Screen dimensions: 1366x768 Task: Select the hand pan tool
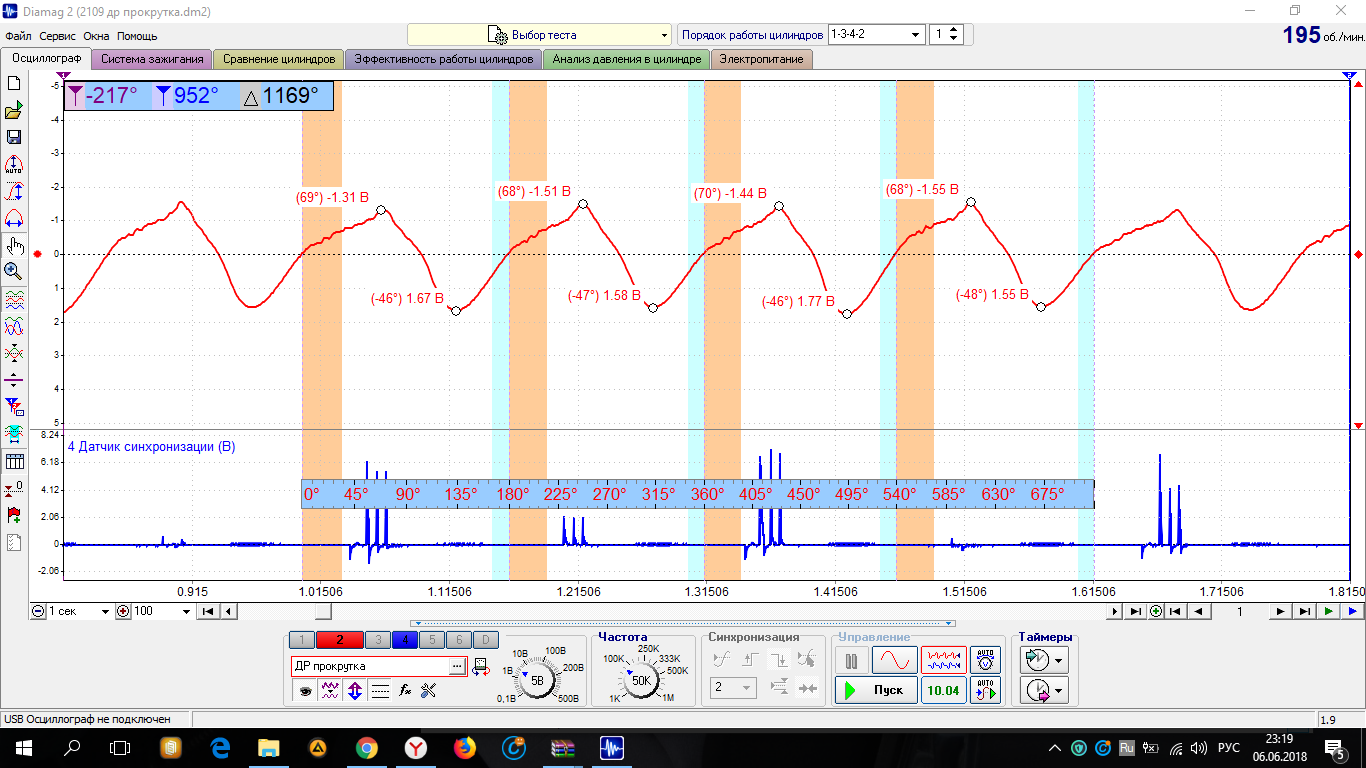(x=14, y=246)
